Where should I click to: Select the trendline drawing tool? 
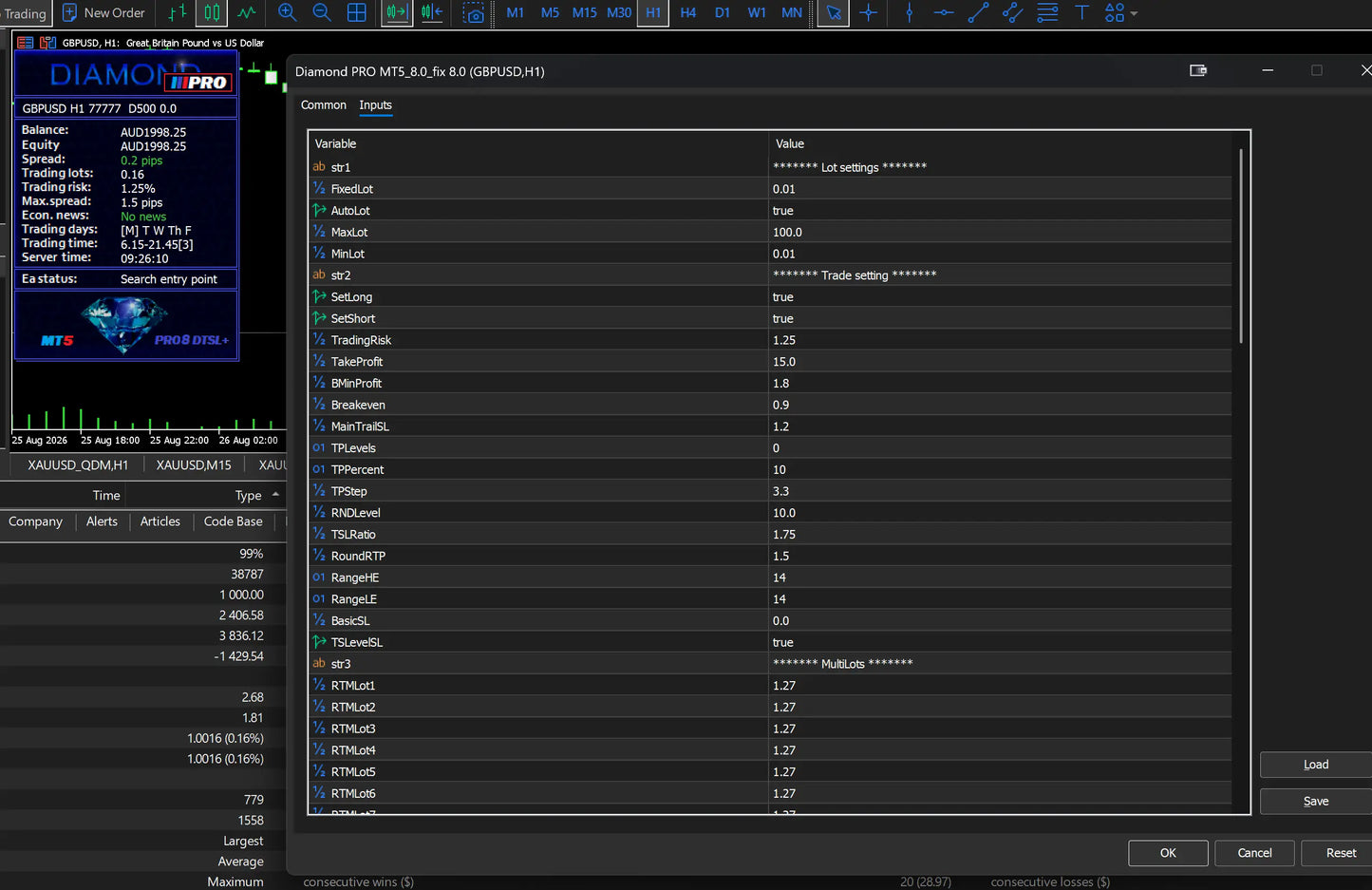[x=978, y=13]
